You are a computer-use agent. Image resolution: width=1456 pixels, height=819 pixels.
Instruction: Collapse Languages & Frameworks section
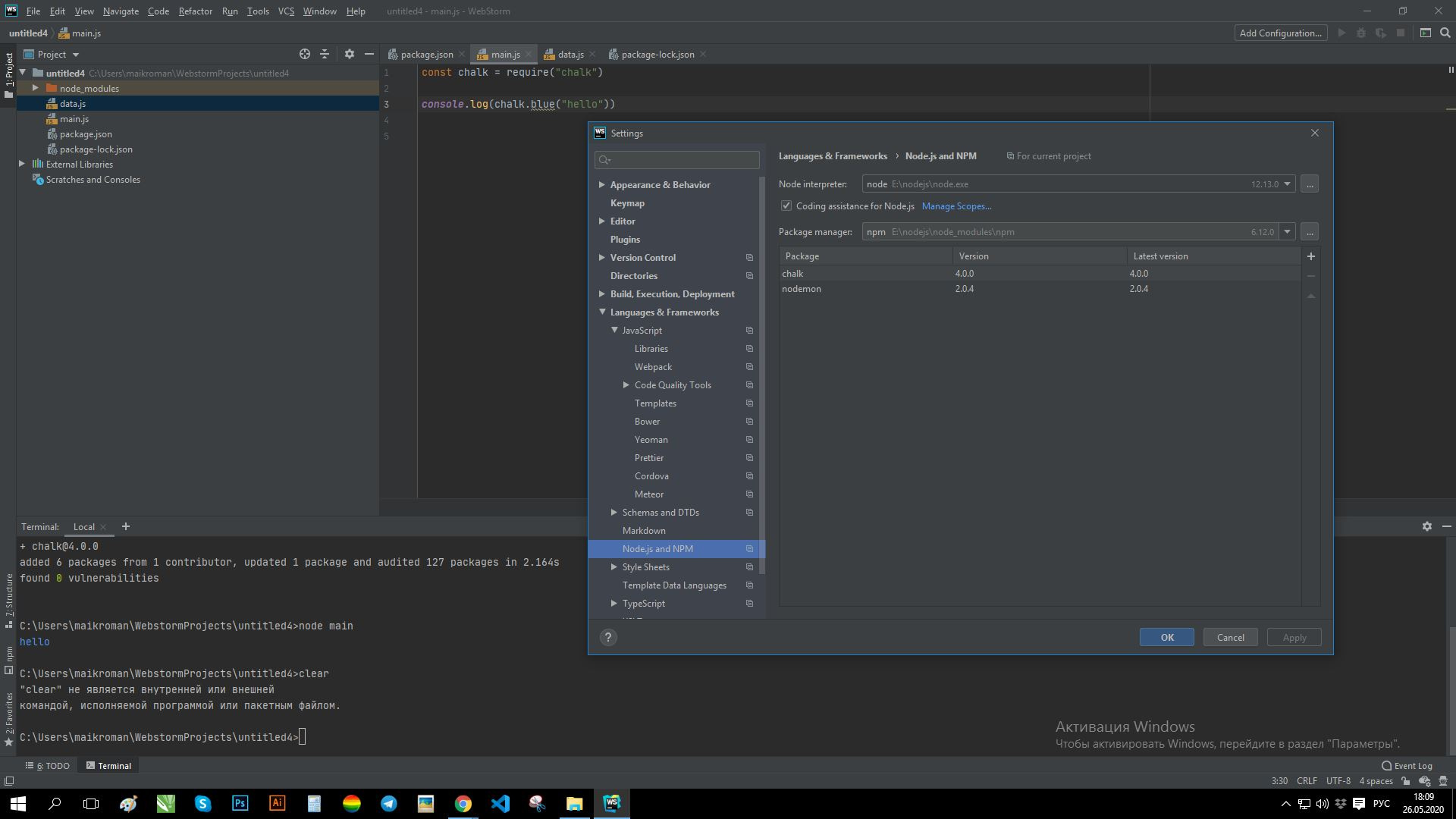pos(602,312)
